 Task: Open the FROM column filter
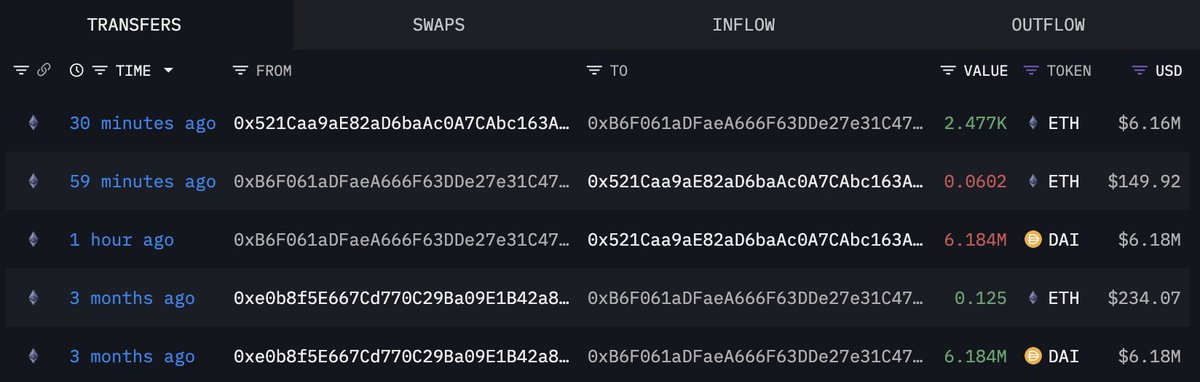tap(240, 71)
